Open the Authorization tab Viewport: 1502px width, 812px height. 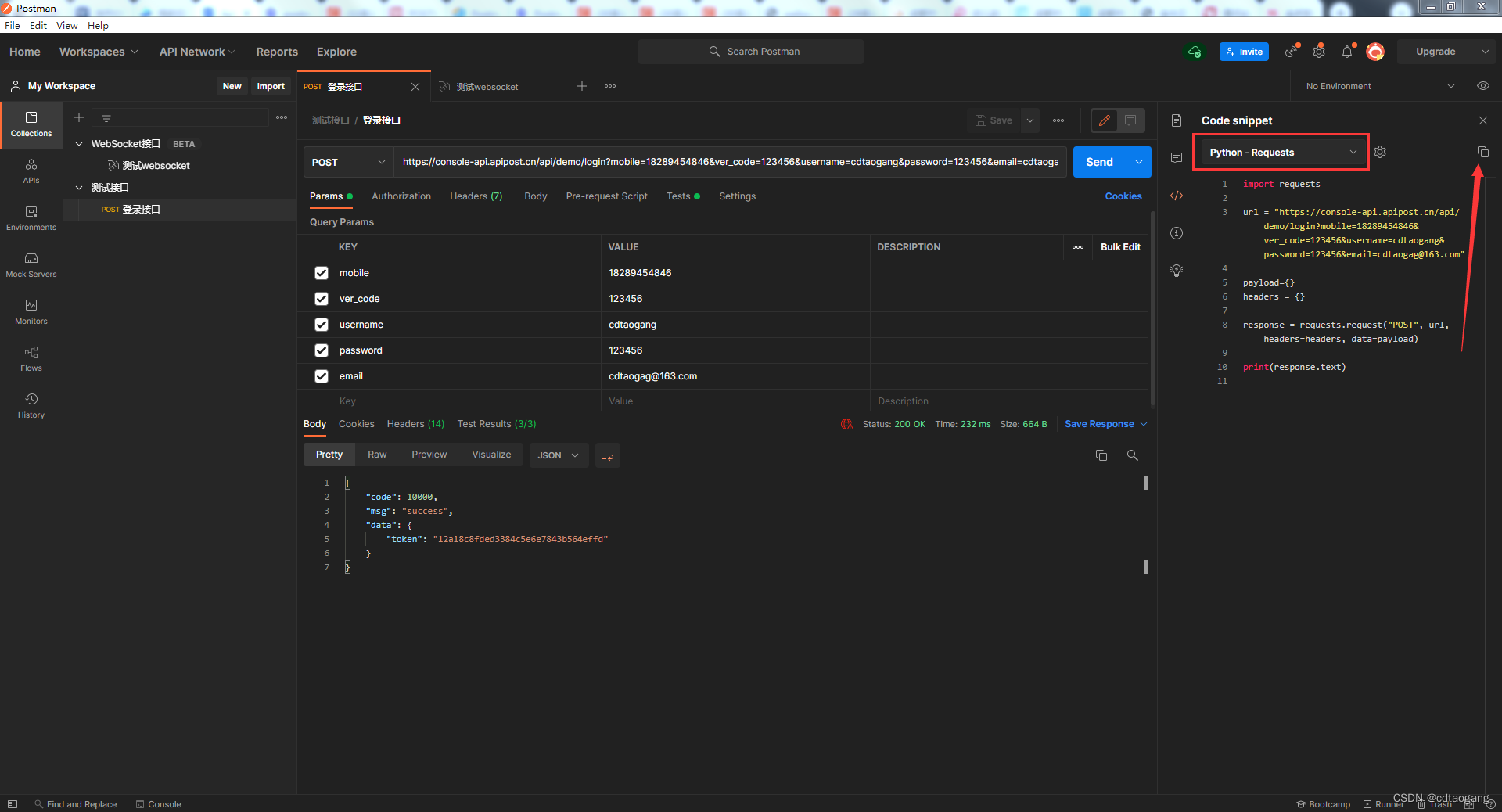click(x=401, y=196)
